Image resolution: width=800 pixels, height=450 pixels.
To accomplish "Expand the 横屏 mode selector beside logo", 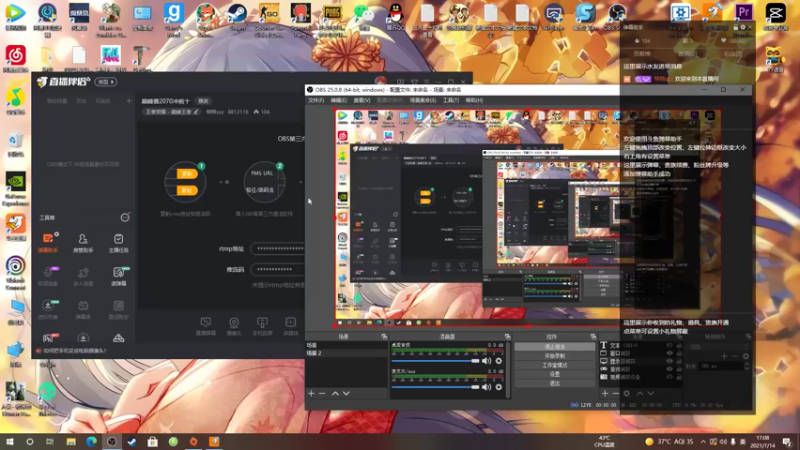I will (106, 82).
